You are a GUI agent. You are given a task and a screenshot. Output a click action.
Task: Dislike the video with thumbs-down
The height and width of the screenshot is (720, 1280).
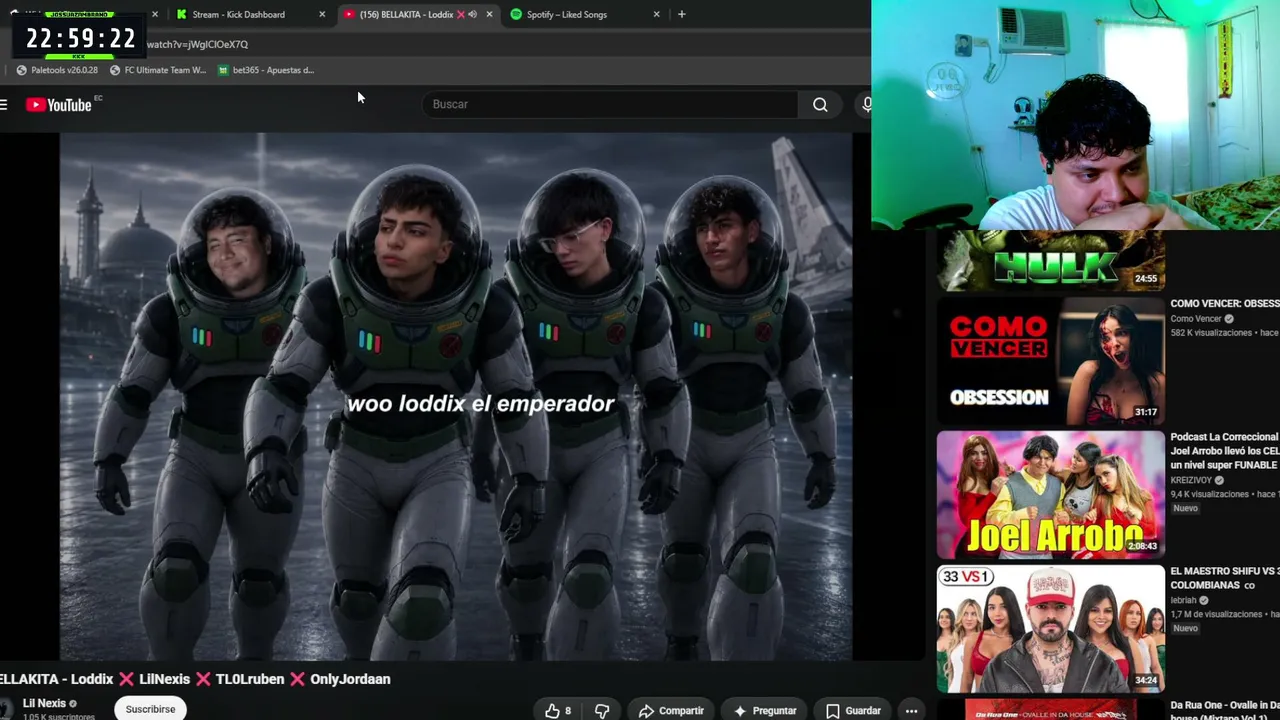point(602,711)
